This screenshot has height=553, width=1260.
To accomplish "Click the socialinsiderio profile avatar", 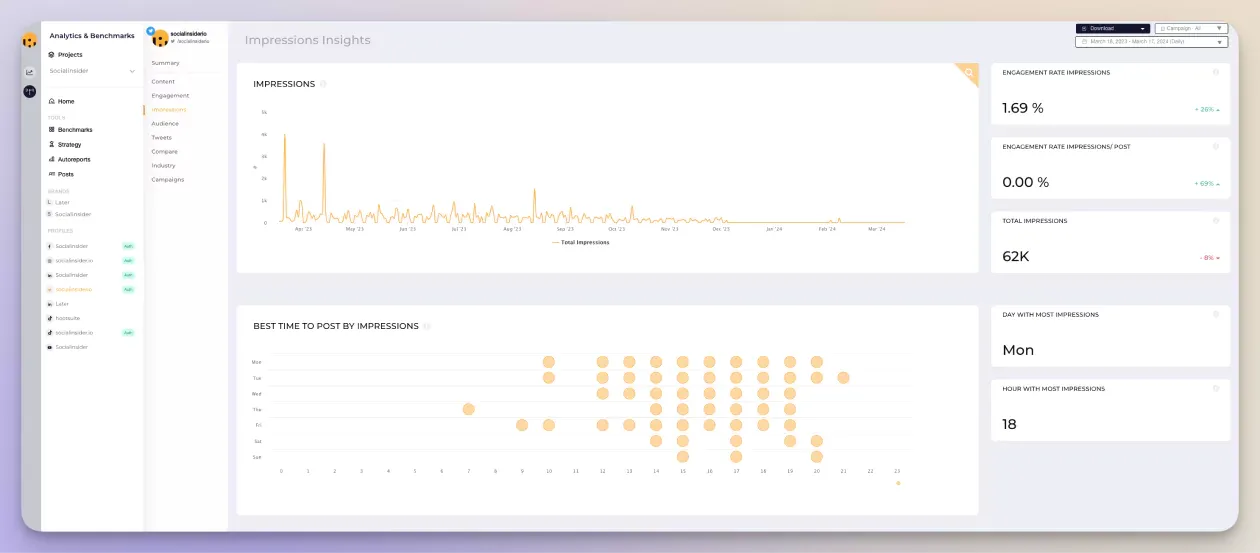I will click(x=159, y=38).
